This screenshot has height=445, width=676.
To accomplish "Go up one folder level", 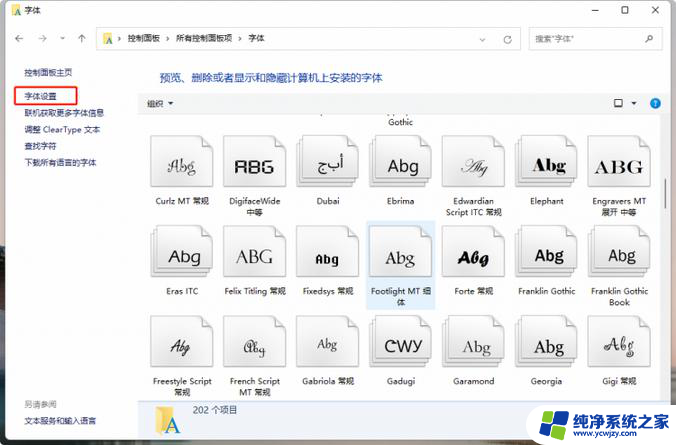I will click(x=81, y=38).
